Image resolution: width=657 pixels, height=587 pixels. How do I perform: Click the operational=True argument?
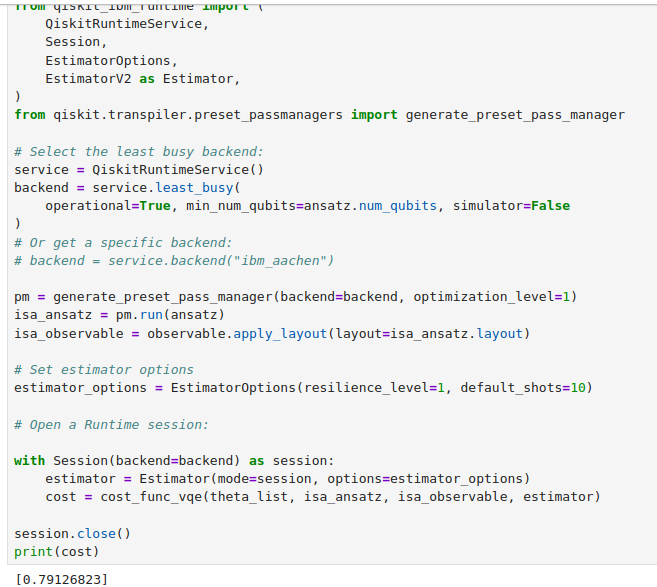pos(106,205)
